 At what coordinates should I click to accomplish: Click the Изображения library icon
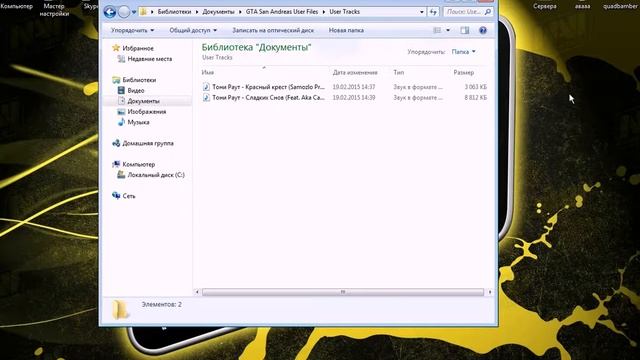[121, 111]
